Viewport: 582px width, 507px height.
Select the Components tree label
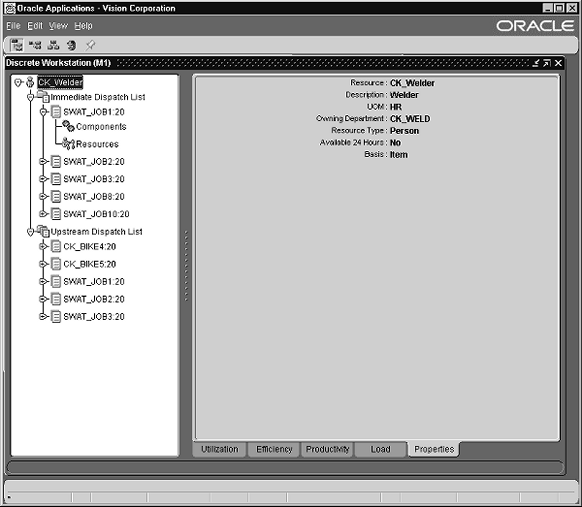(101, 127)
